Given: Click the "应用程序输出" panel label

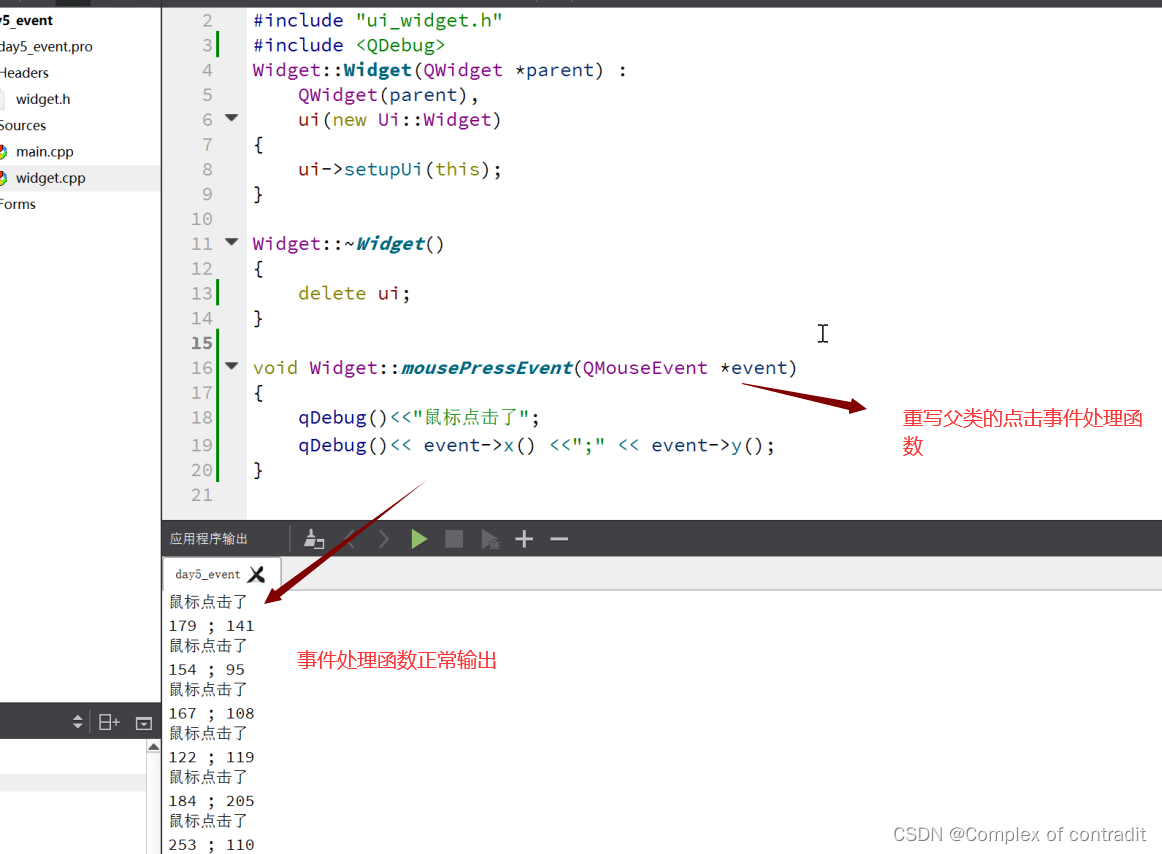Looking at the screenshot, I should 208,539.
